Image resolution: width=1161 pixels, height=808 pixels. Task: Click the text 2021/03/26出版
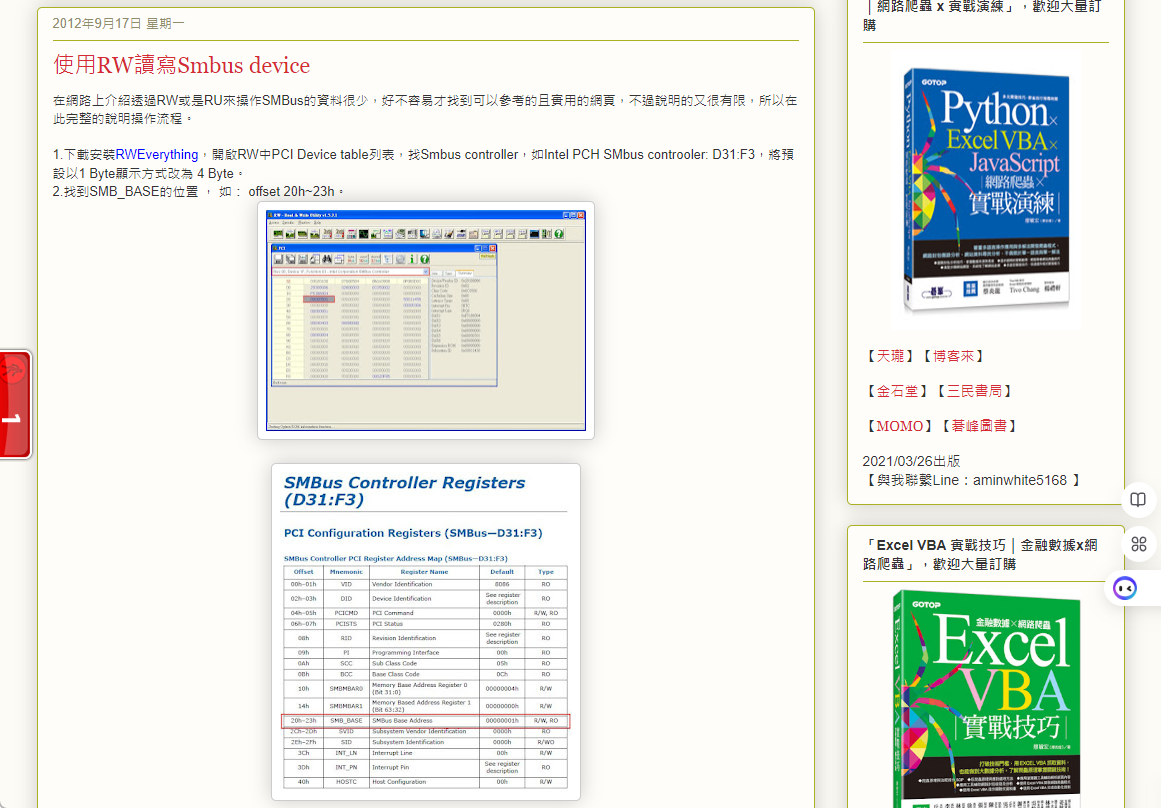(x=911, y=461)
